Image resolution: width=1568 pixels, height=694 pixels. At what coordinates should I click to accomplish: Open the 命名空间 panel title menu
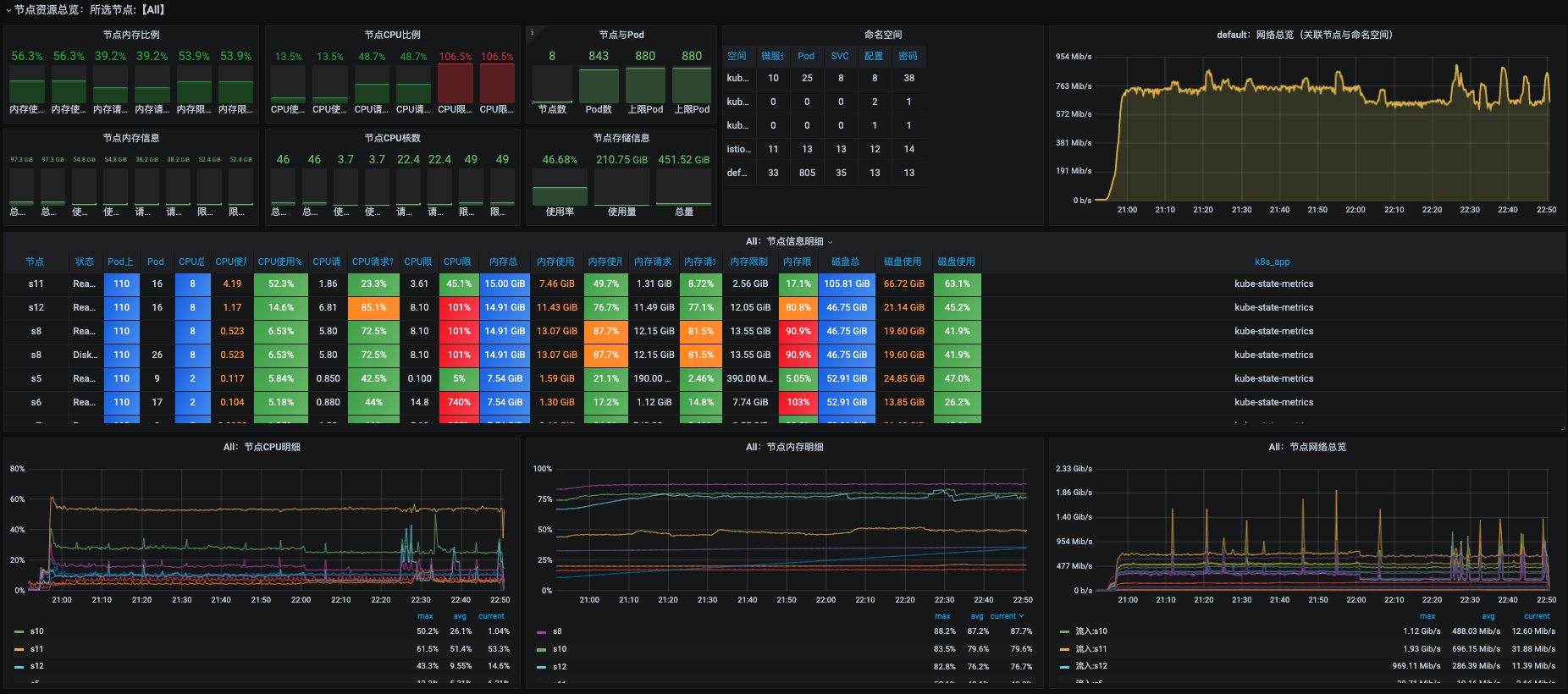coord(883,35)
